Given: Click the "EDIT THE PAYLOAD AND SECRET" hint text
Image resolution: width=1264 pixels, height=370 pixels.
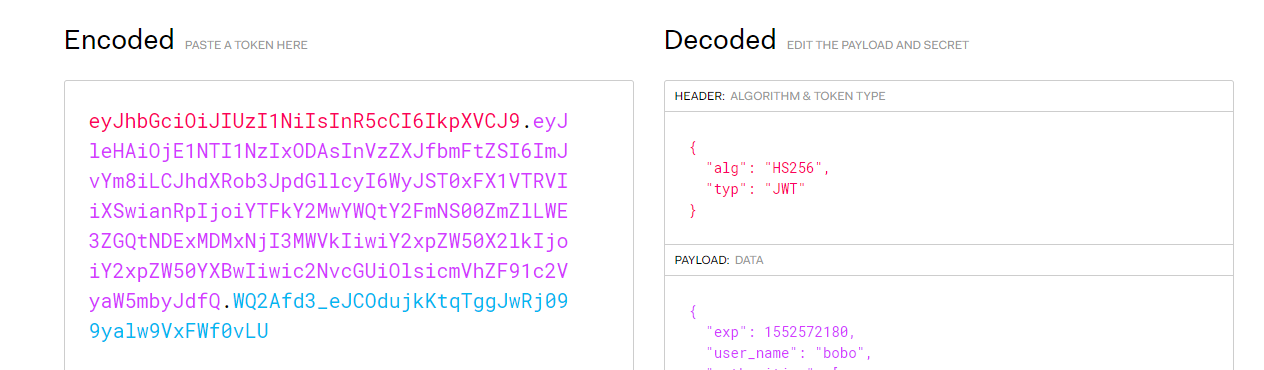Looking at the screenshot, I should (878, 45).
